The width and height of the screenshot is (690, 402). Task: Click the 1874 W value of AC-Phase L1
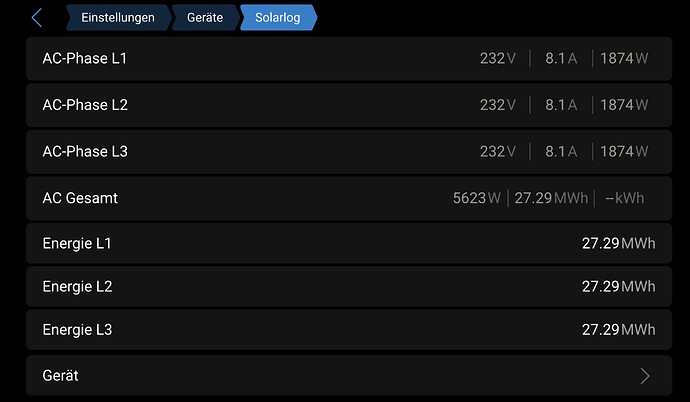pos(624,58)
